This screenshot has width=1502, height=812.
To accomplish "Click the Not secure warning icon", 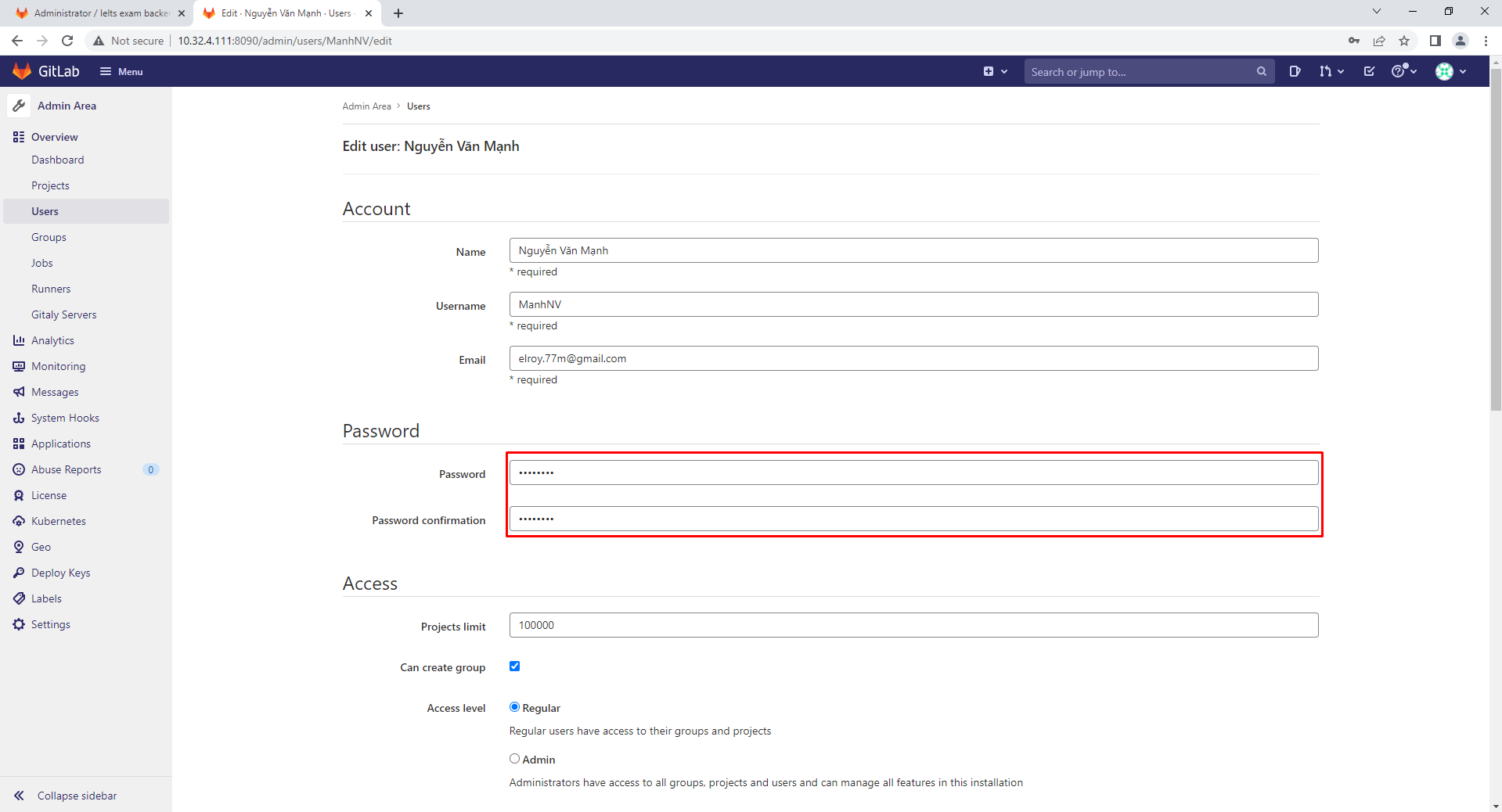I will pyautogui.click(x=99, y=41).
